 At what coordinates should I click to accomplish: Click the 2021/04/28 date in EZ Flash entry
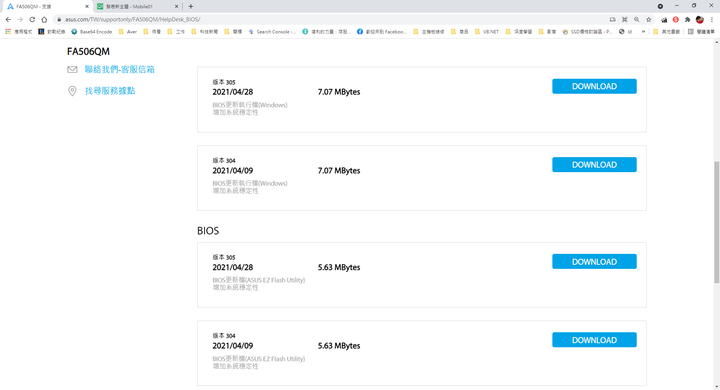[232, 267]
